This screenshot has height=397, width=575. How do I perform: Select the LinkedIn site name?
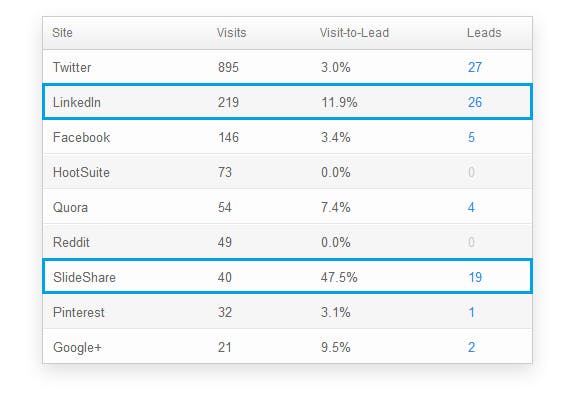(x=77, y=102)
